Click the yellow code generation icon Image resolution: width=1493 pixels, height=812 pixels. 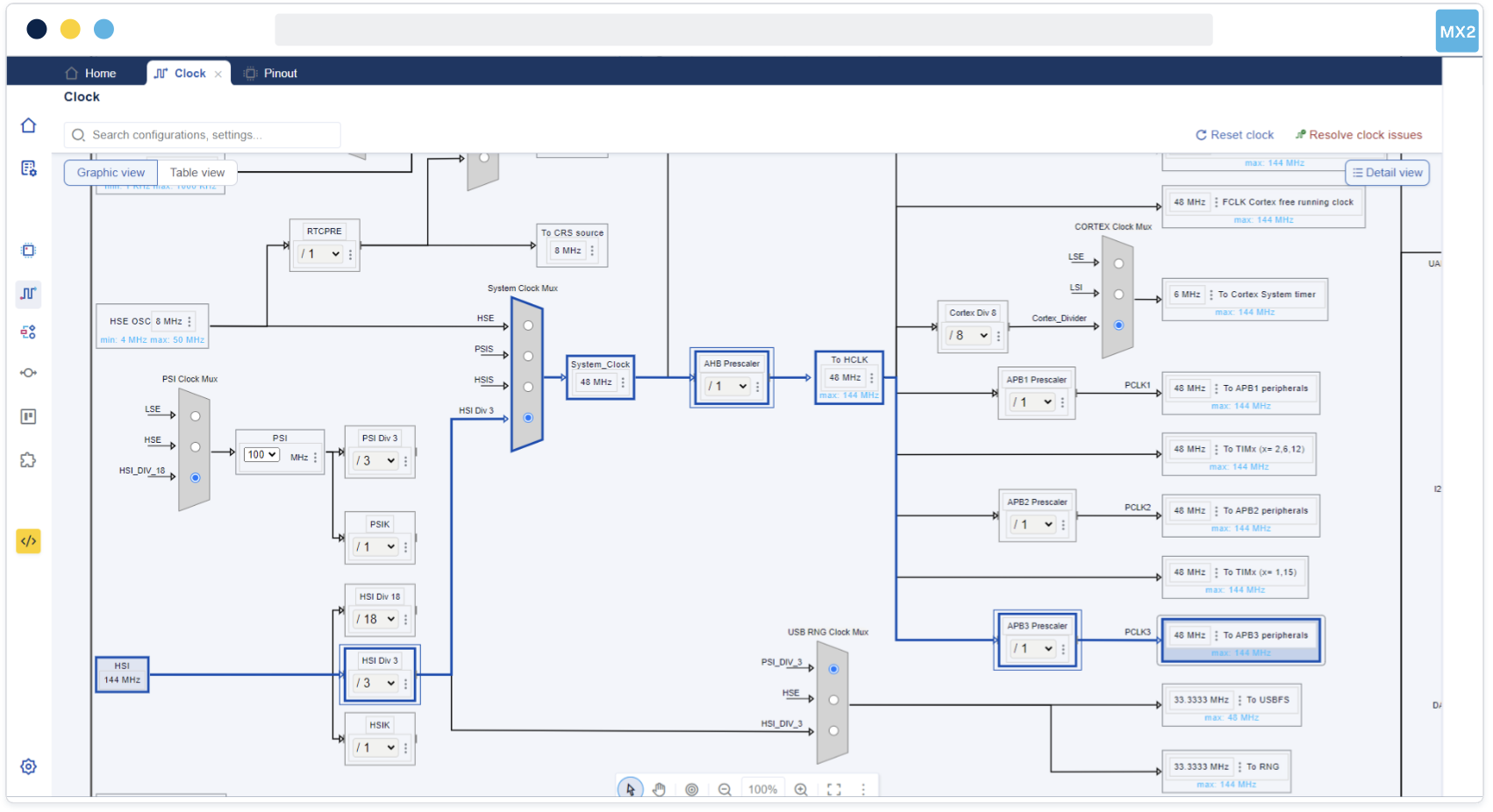tap(28, 541)
